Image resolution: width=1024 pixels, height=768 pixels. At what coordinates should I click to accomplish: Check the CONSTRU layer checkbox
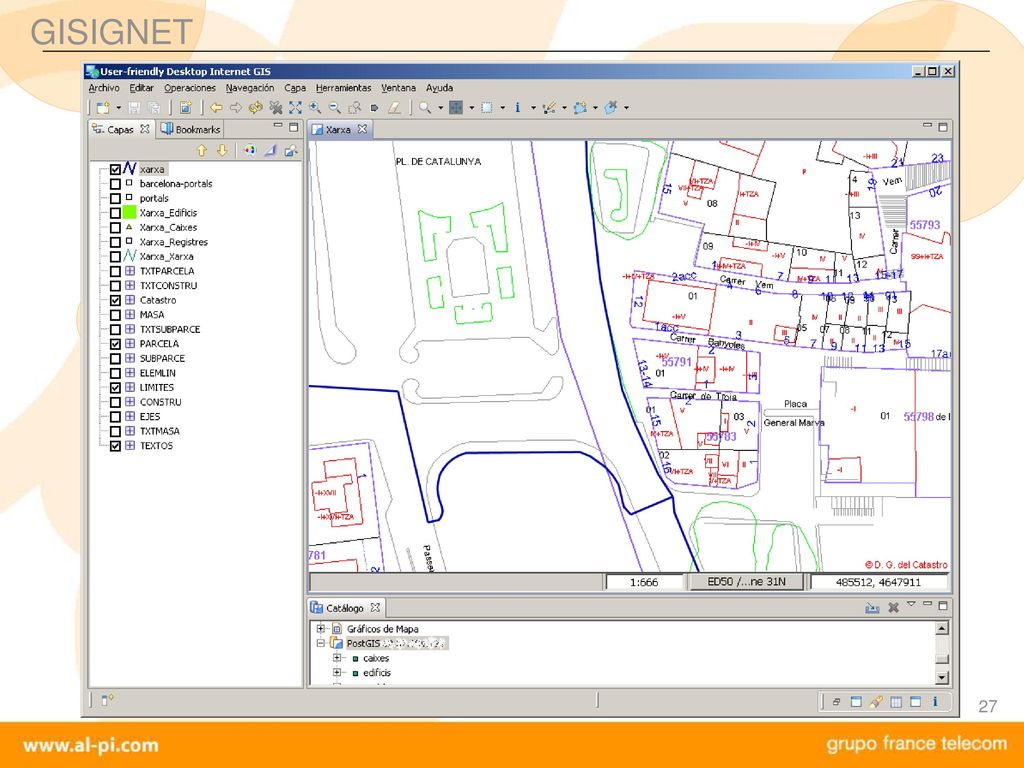pyautogui.click(x=115, y=402)
